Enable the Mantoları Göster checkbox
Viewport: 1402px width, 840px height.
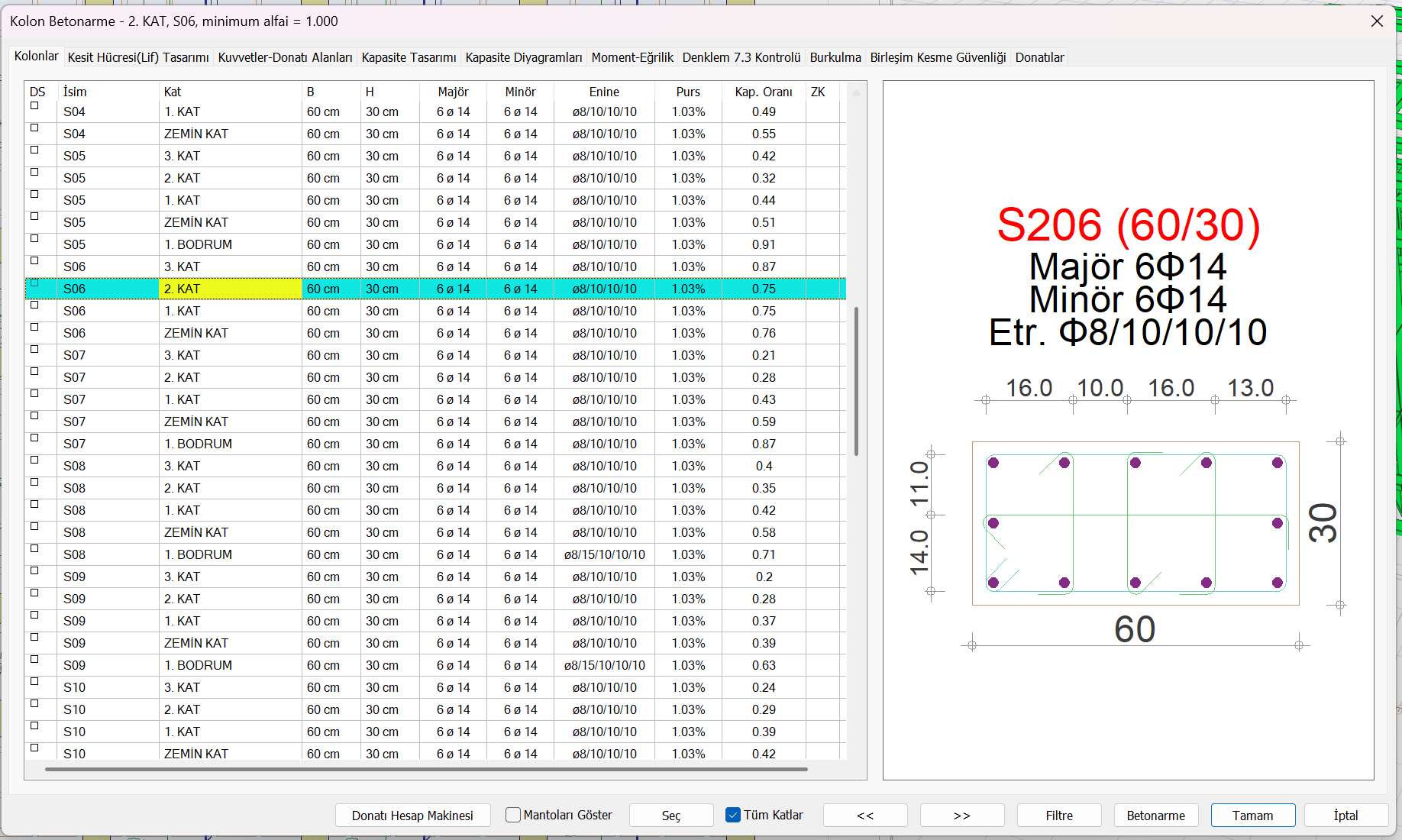coord(513,815)
